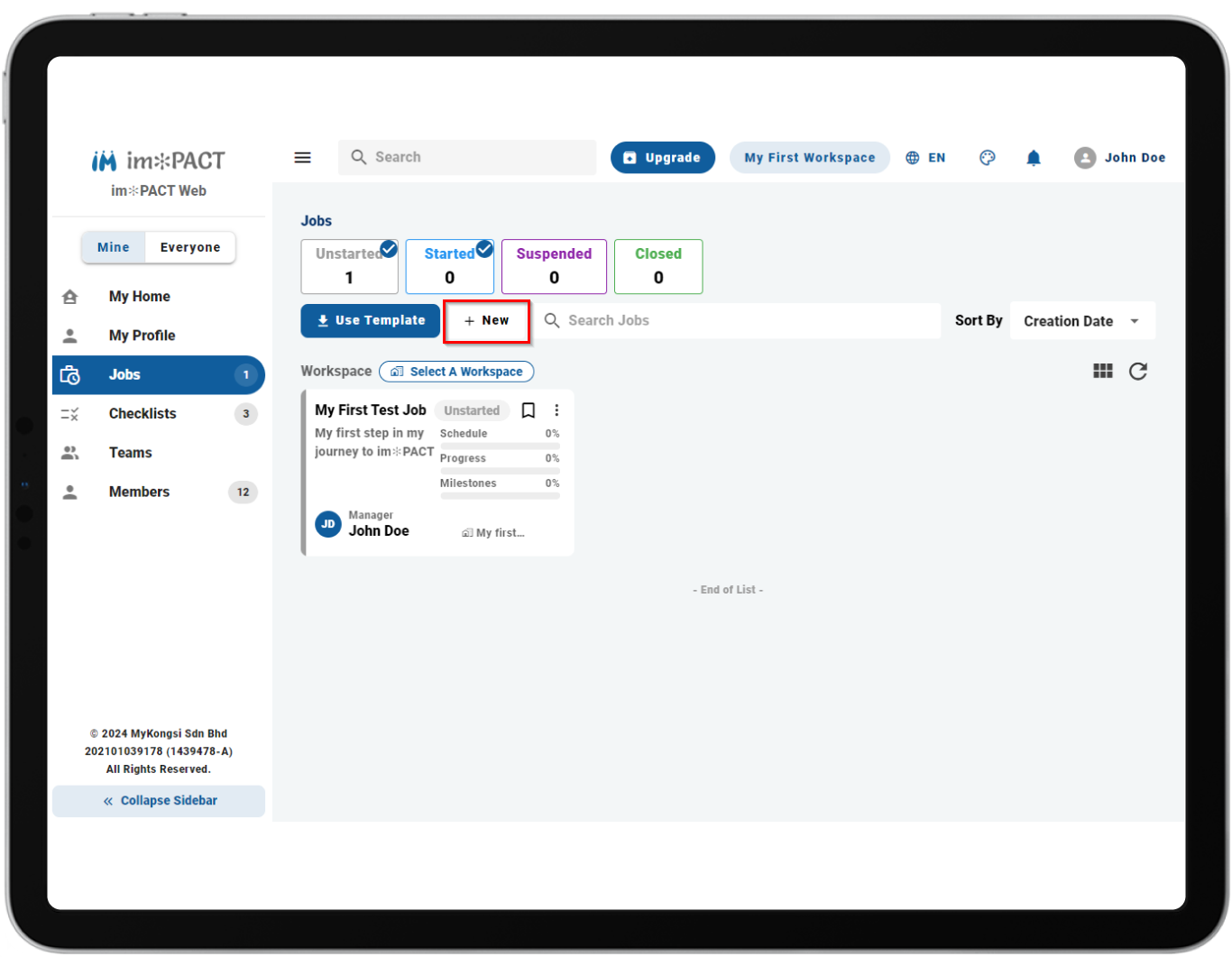Open the hamburger menu icon

tap(302, 158)
